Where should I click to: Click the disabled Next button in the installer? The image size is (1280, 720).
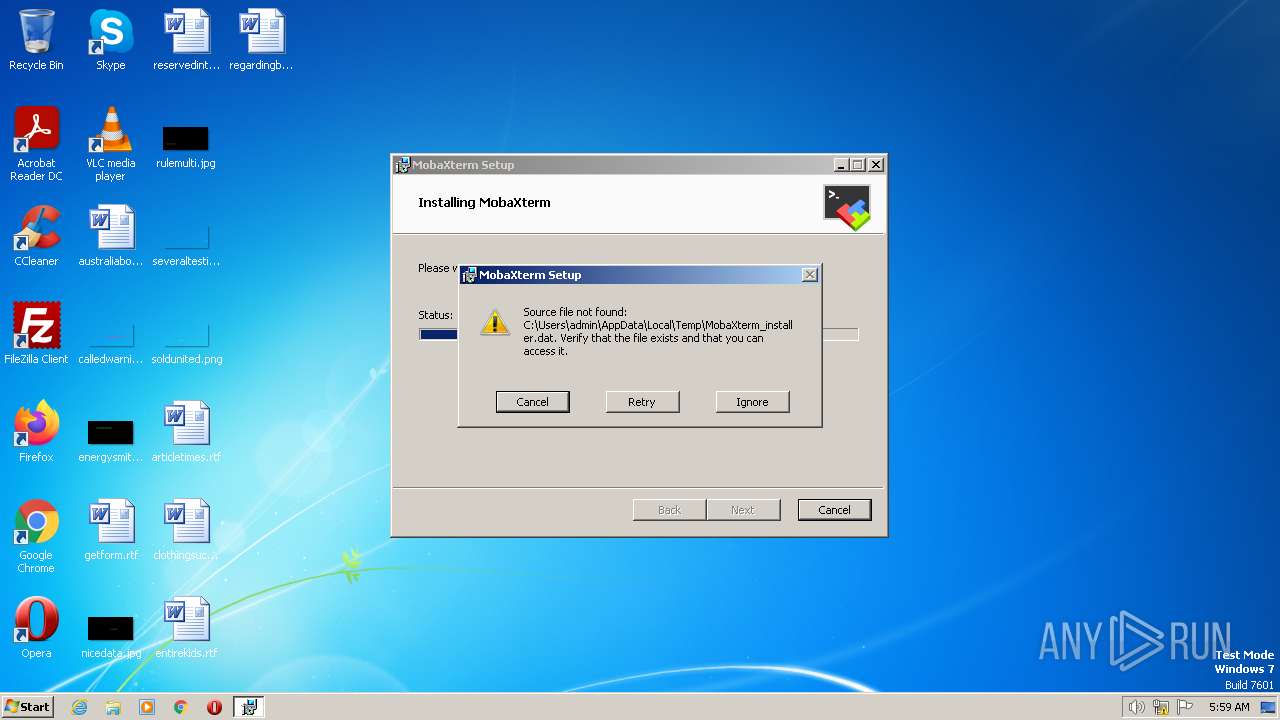[742, 510]
